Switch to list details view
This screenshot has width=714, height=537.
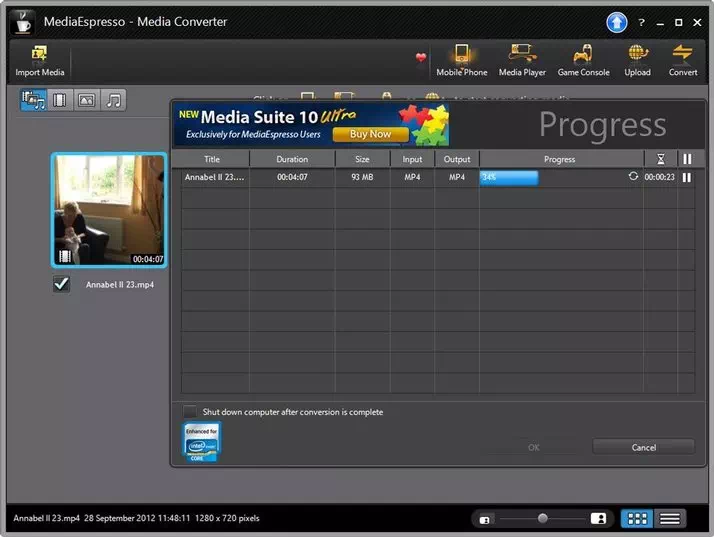[669, 518]
